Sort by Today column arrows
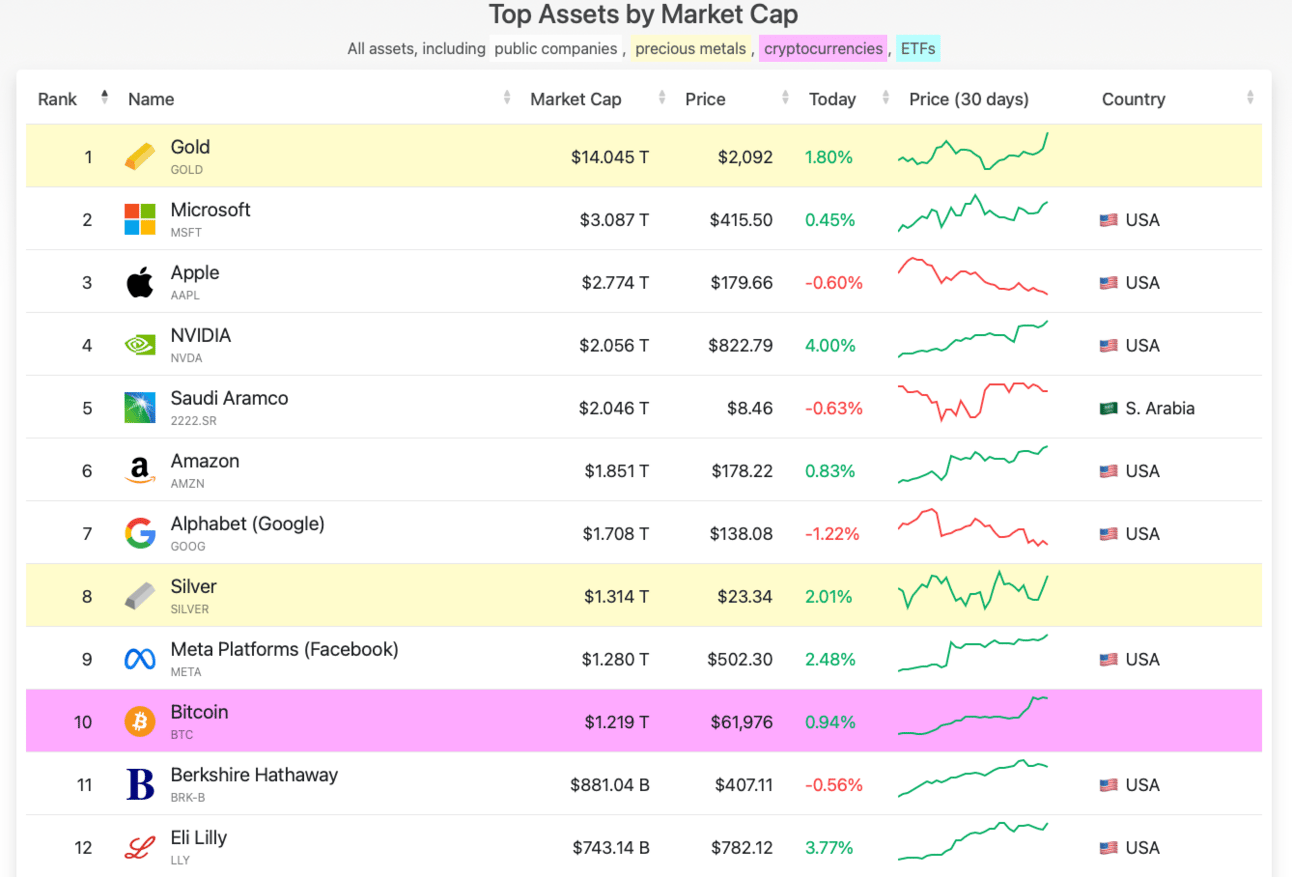Screen dimensions: 1292x877 click(x=886, y=98)
